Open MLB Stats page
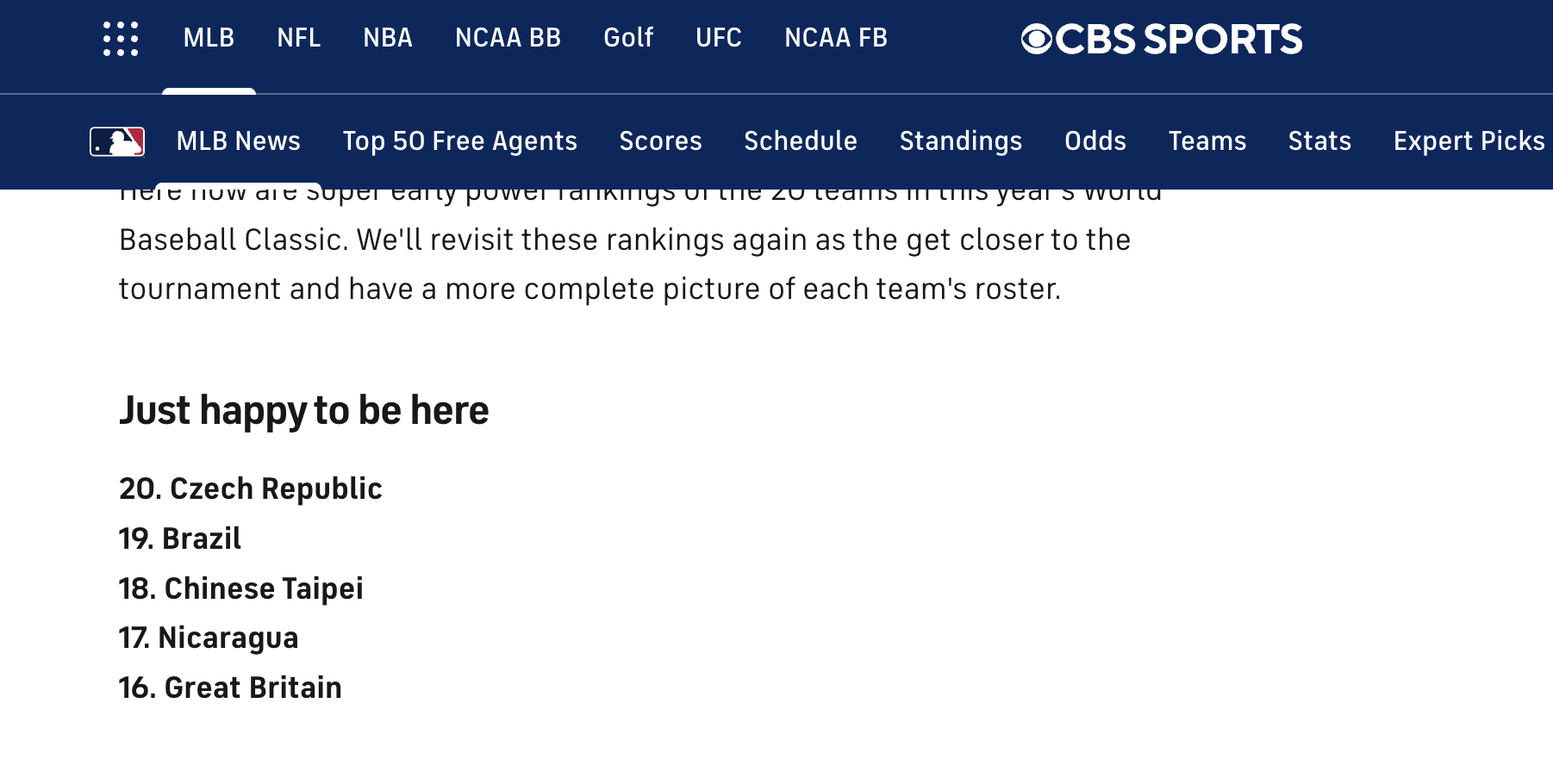 tap(1319, 141)
